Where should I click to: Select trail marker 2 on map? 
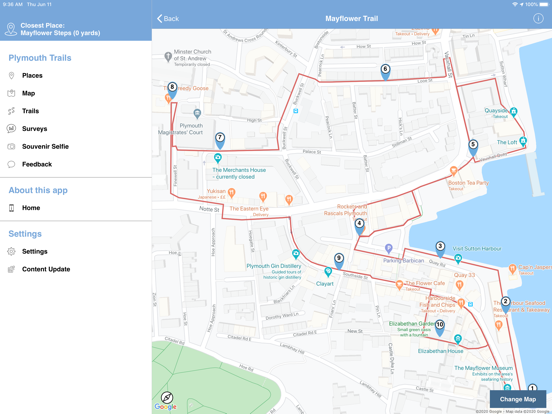(506, 305)
